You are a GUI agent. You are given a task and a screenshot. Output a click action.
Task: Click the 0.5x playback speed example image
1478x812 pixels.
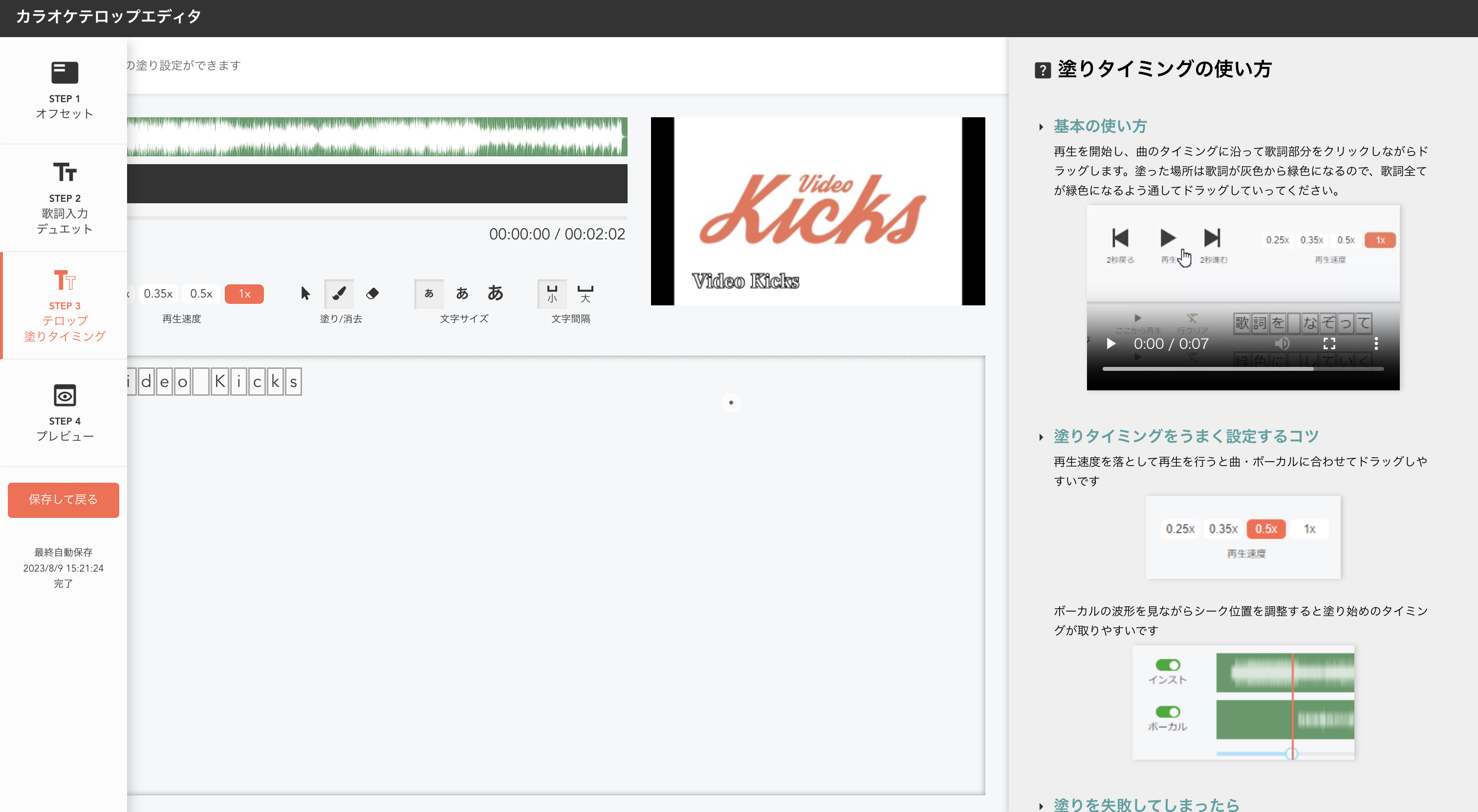tap(1243, 537)
